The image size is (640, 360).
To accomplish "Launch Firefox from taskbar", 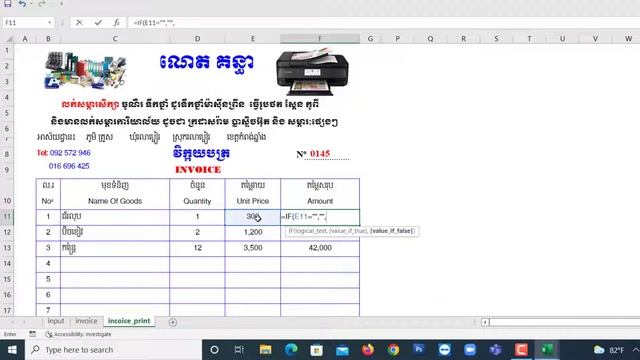I will [x=368, y=350].
